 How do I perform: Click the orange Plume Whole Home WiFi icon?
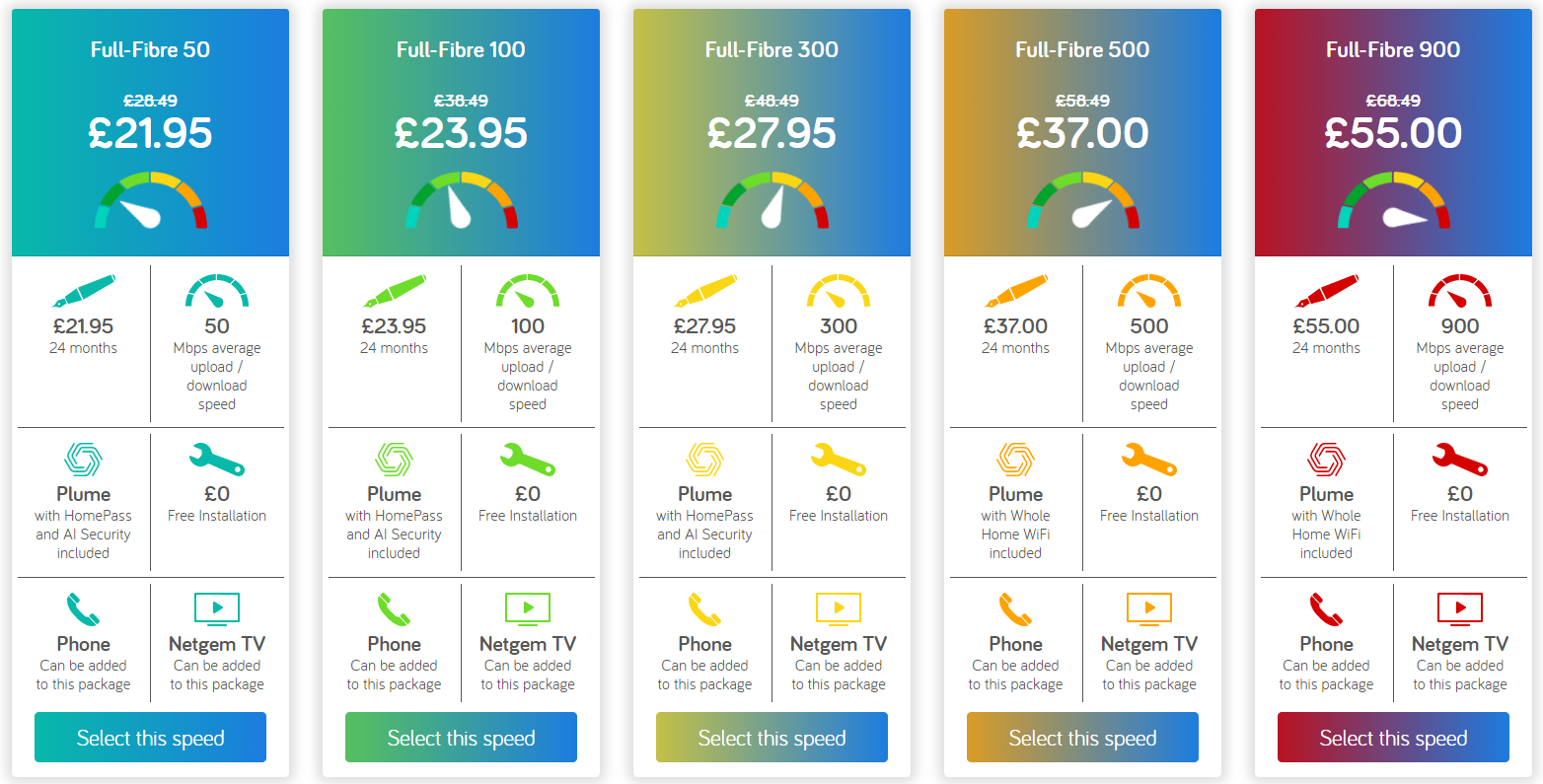[1015, 460]
